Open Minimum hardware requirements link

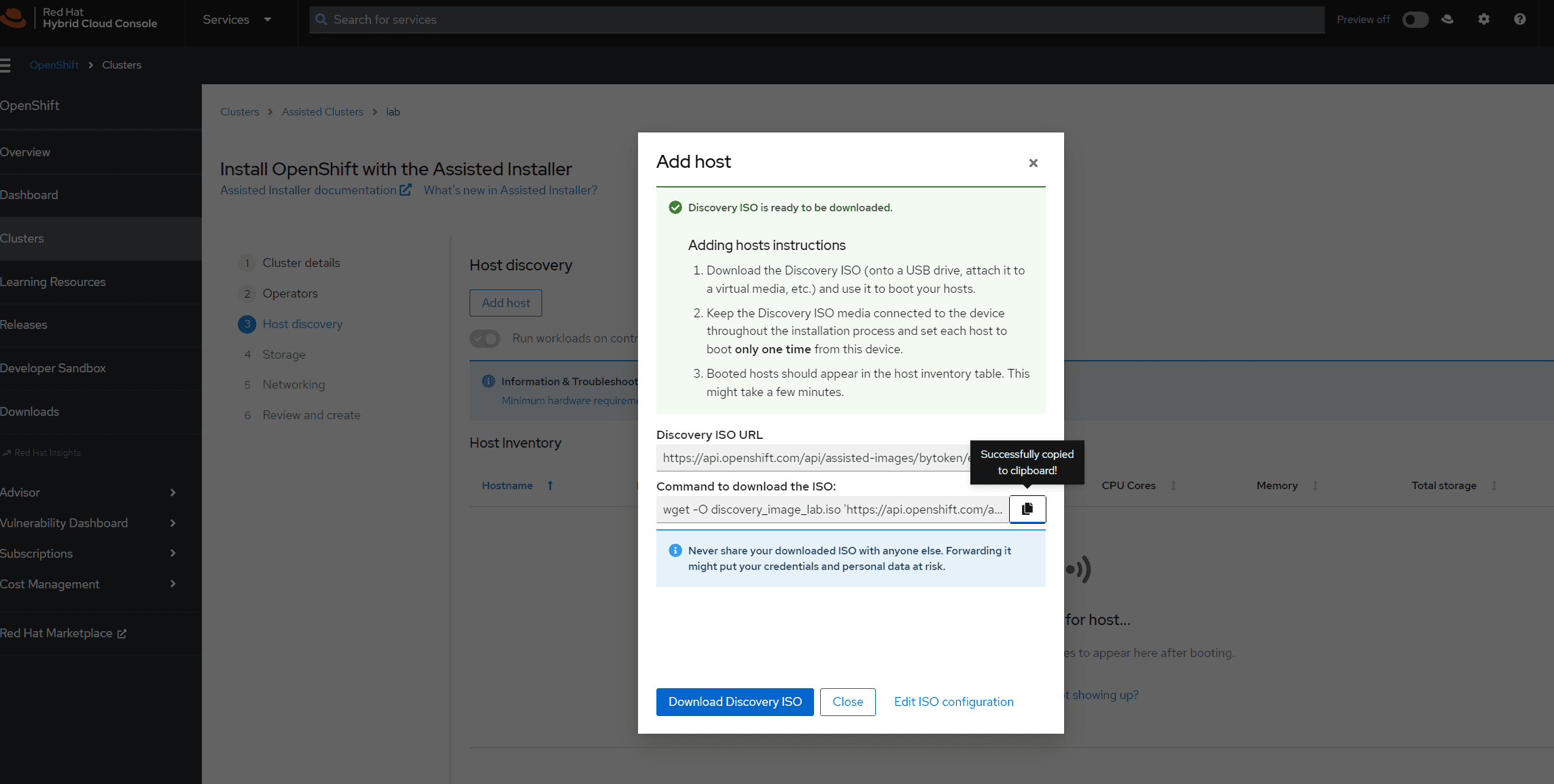(569, 401)
